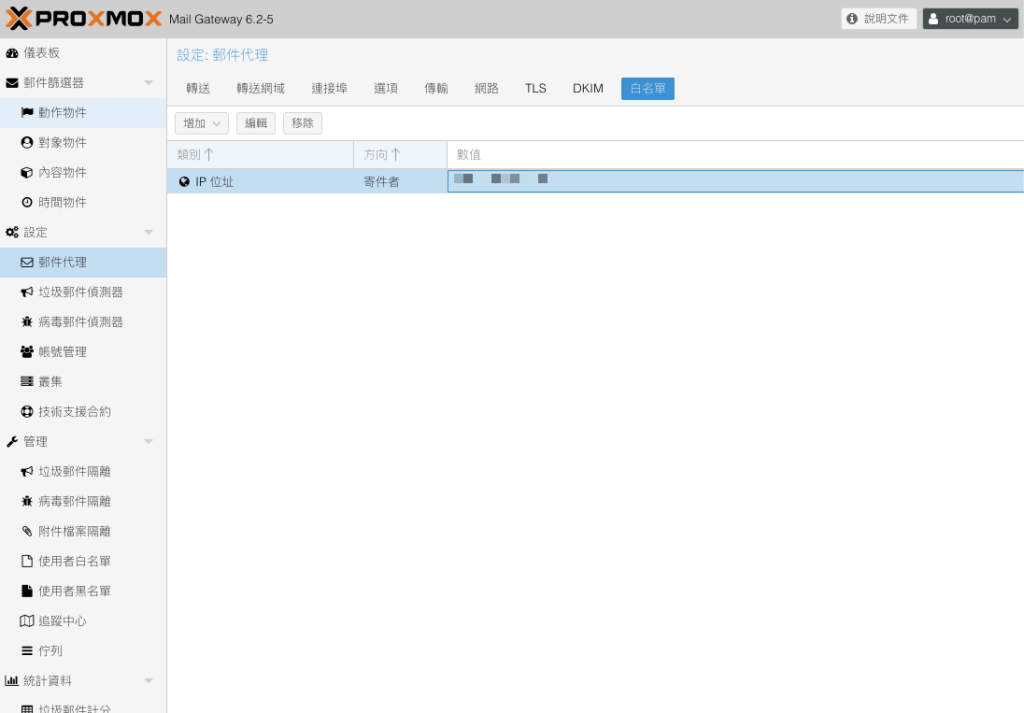This screenshot has width=1024, height=713.
Task: Switch to the TLS tab
Action: click(536, 89)
